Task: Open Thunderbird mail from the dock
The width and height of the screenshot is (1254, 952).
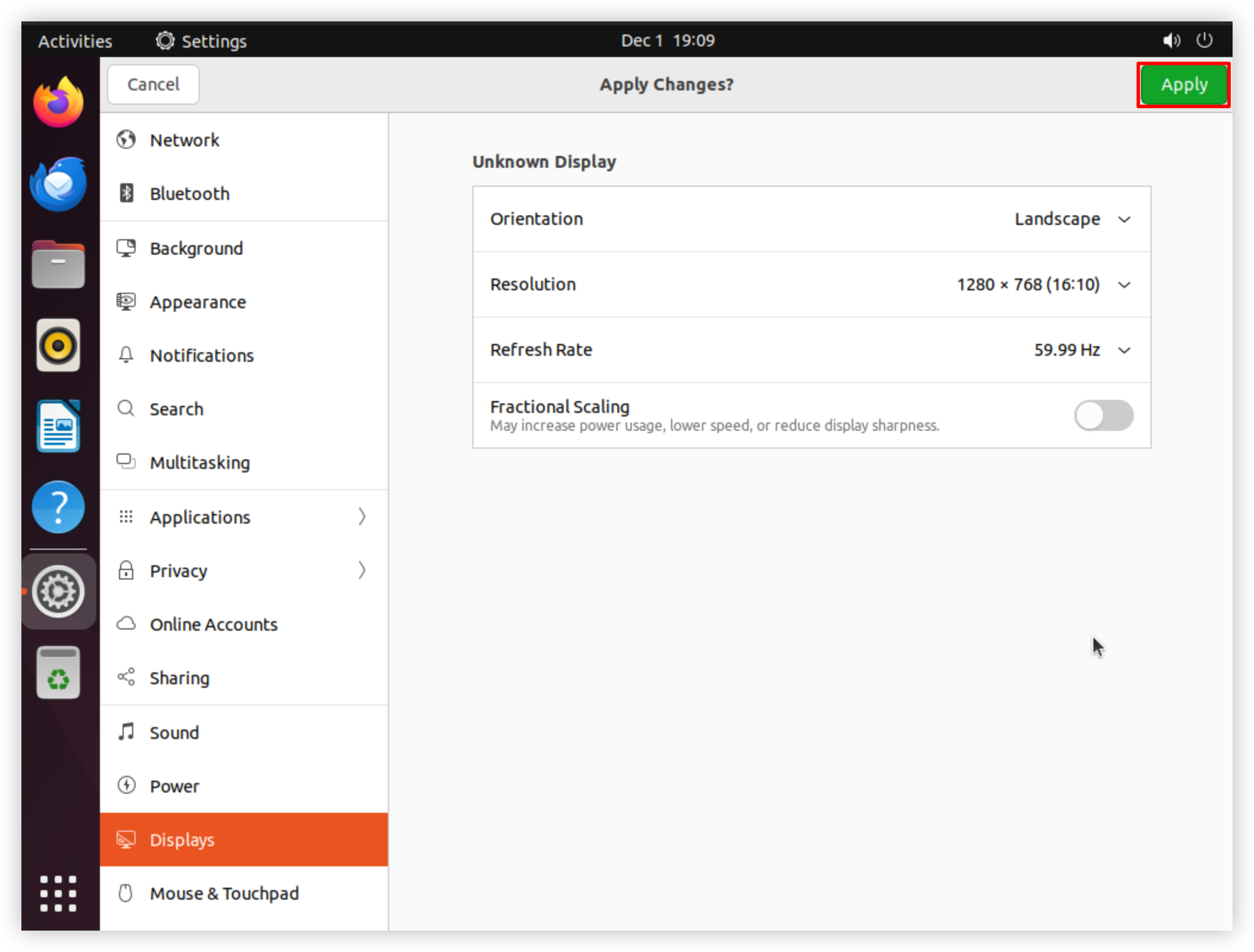Action: point(58,183)
